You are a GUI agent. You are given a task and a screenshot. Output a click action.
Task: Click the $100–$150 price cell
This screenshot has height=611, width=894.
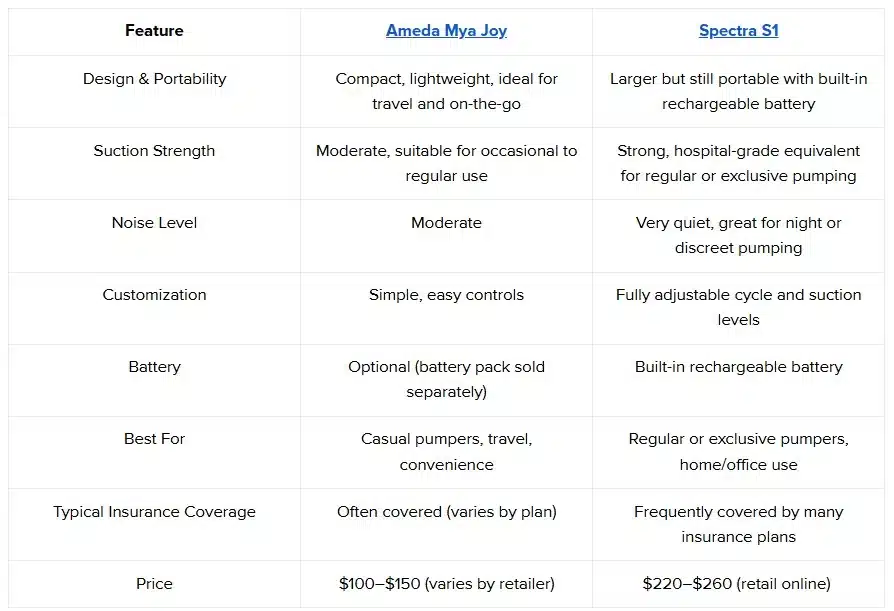(446, 584)
